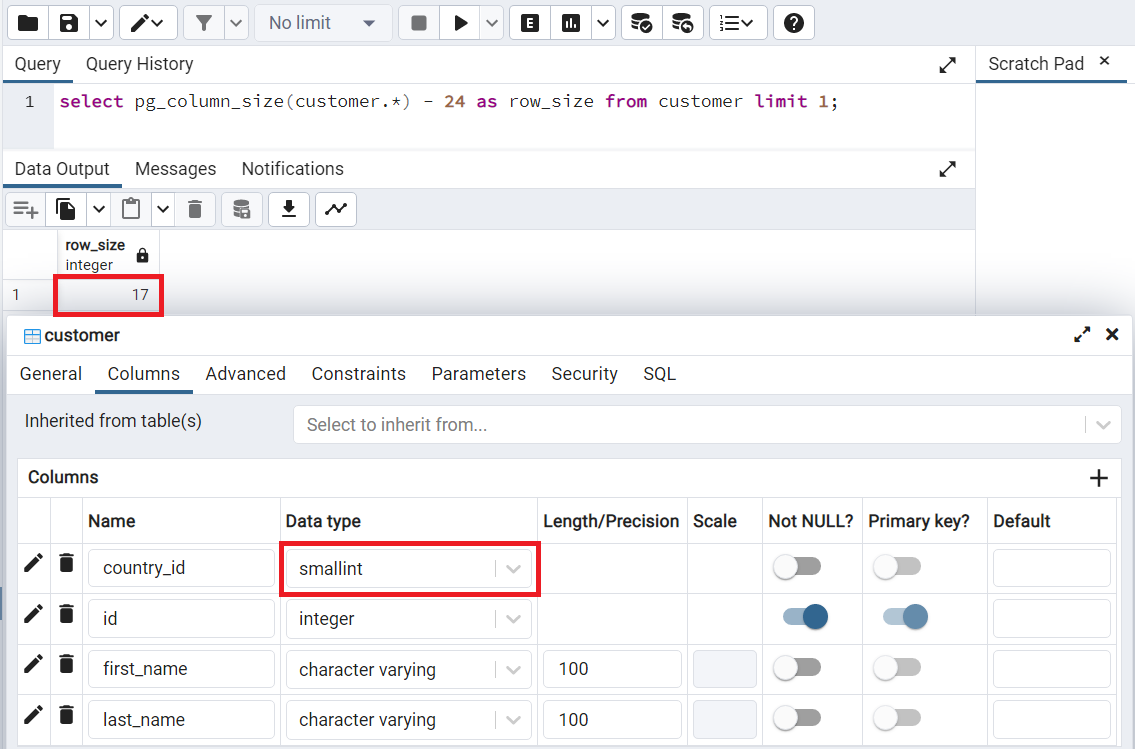Screen dimensions: 1135x749
Task: Open the Data Output tab
Action: click(62, 169)
